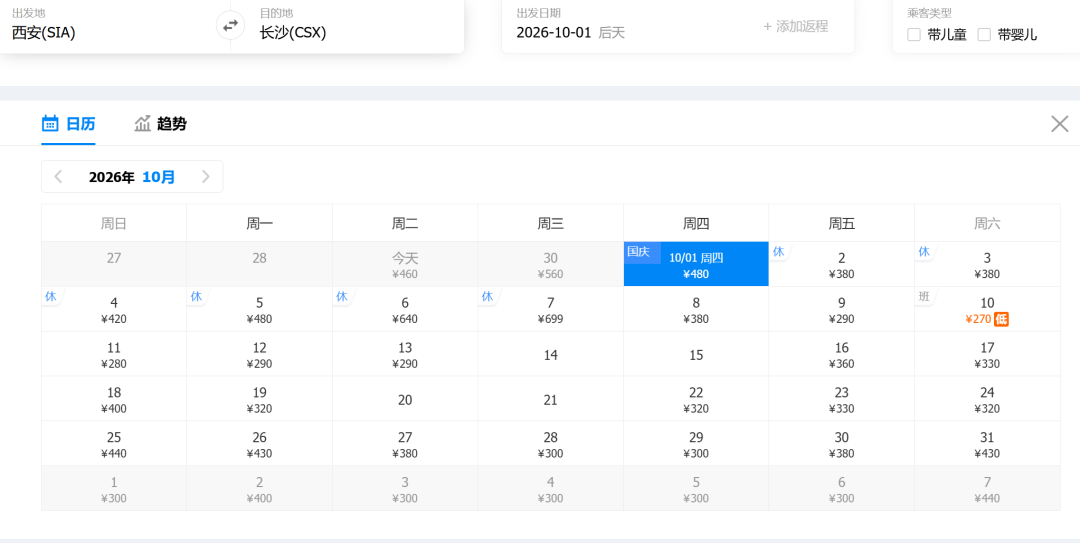Select 10/01 周四 National Day ¥480
This screenshot has width=1080, height=543.
pos(696,265)
